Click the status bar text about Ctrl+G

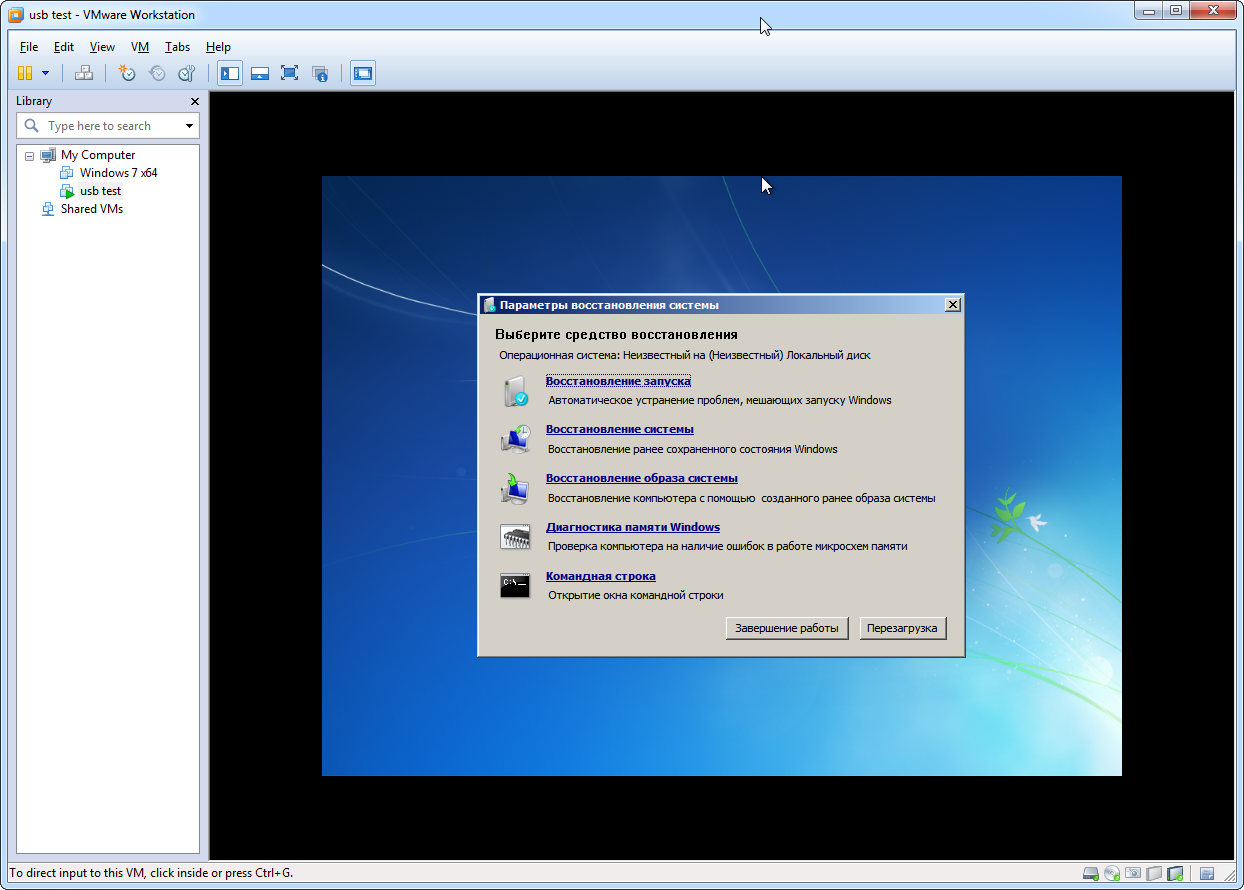point(152,873)
